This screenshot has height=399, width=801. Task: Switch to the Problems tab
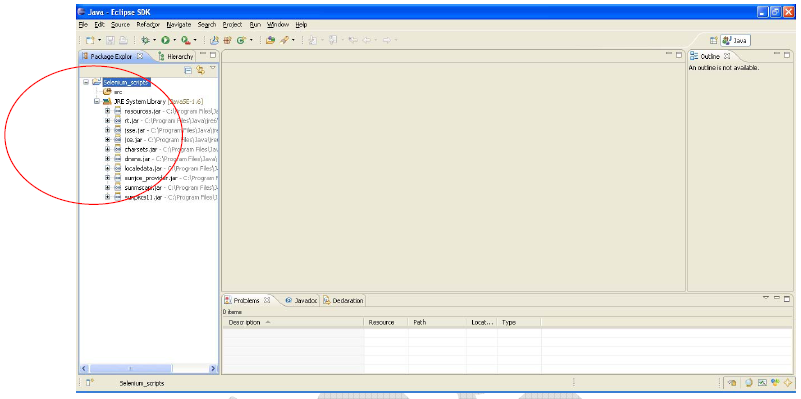tap(246, 301)
